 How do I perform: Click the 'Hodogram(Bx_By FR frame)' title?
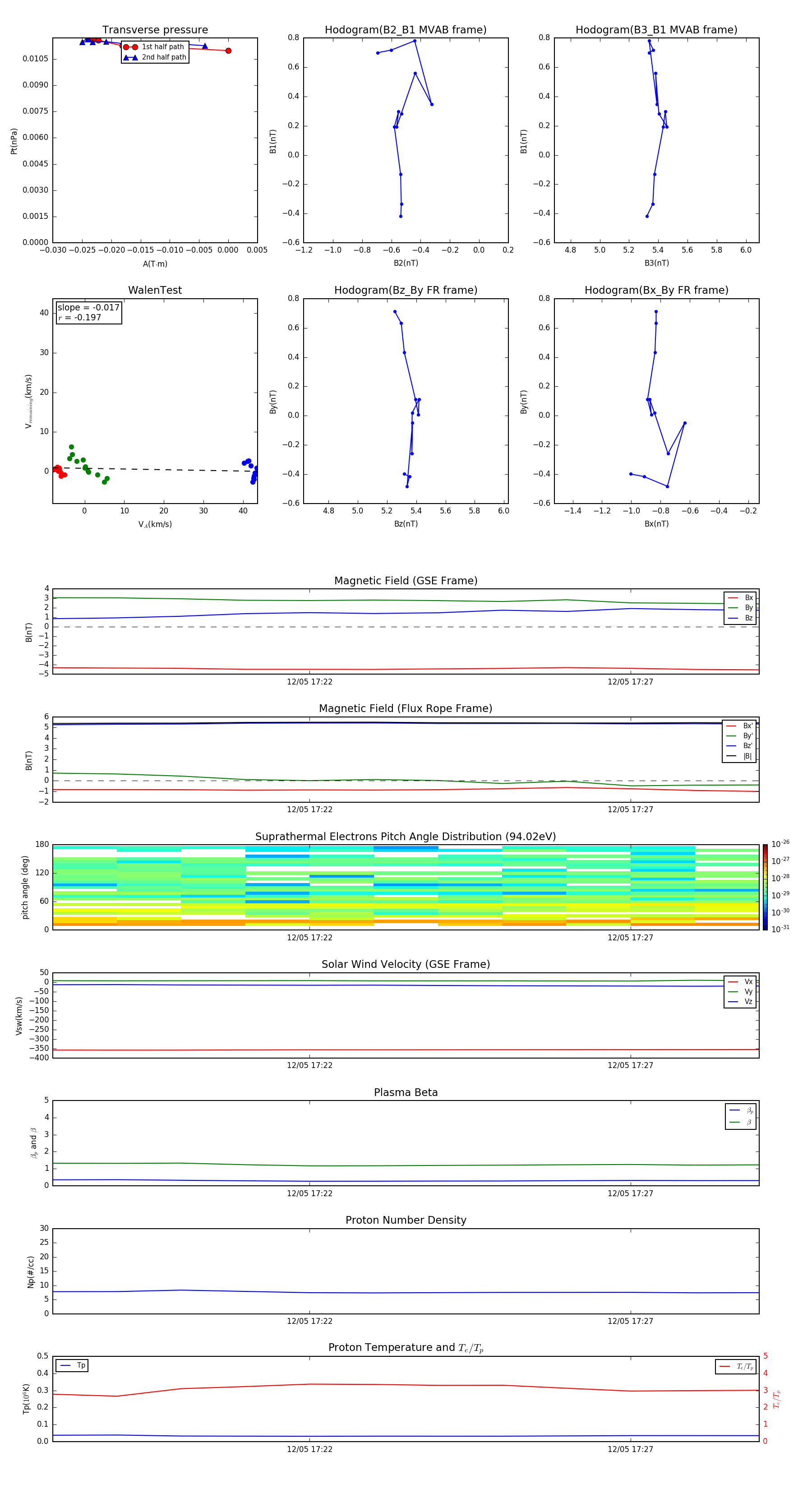click(656, 290)
